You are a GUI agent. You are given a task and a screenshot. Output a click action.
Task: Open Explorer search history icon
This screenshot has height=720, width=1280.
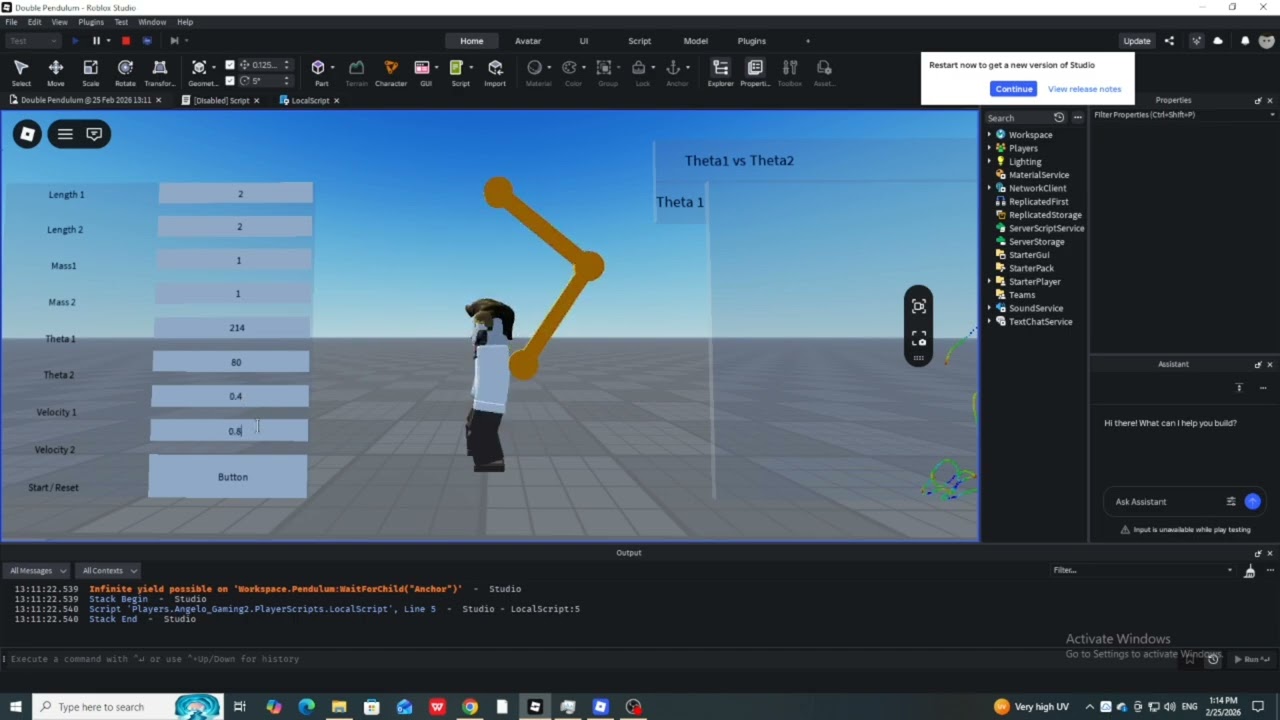1059,118
